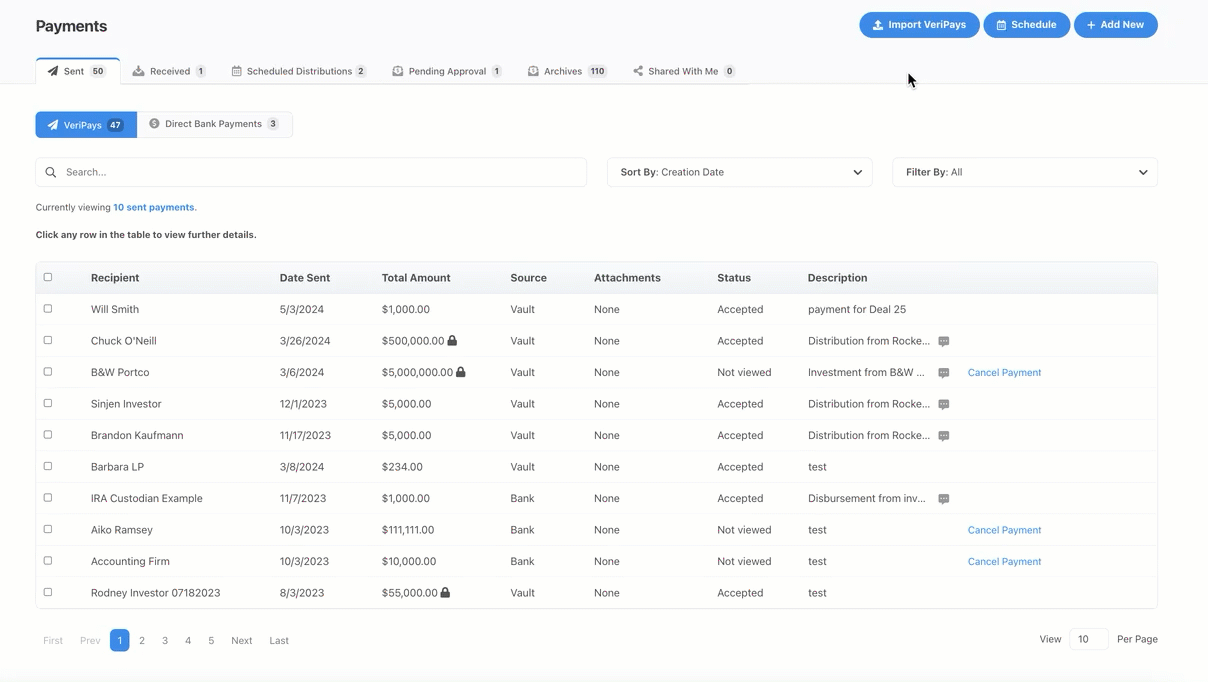Click the lock icon next to $500,000.00
The image size is (1208, 682).
452,340
